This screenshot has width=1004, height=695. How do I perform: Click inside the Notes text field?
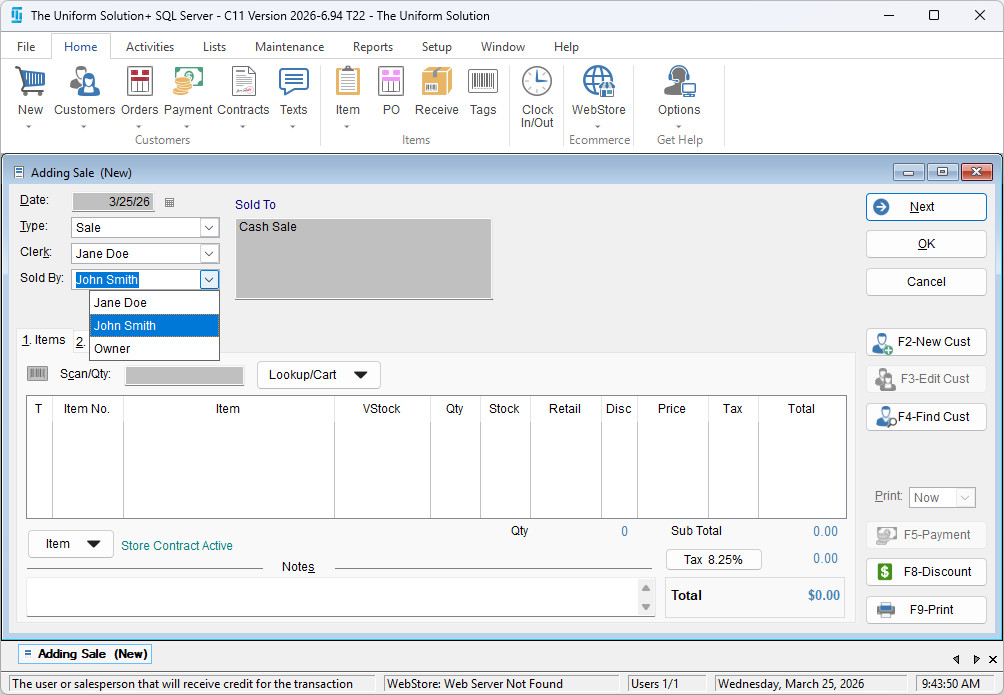330,597
